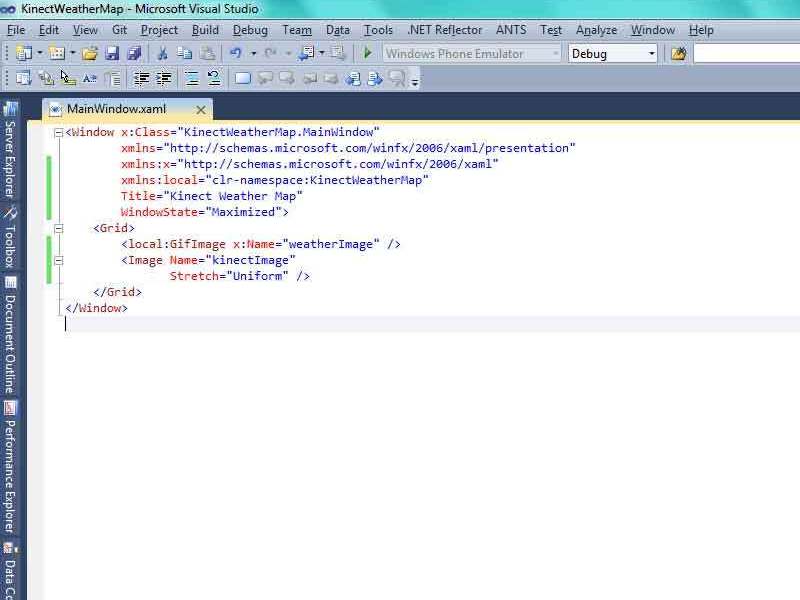Open the text editor toolbar options arrow
Screen dimensions: 800x600
pyautogui.click(x=415, y=82)
